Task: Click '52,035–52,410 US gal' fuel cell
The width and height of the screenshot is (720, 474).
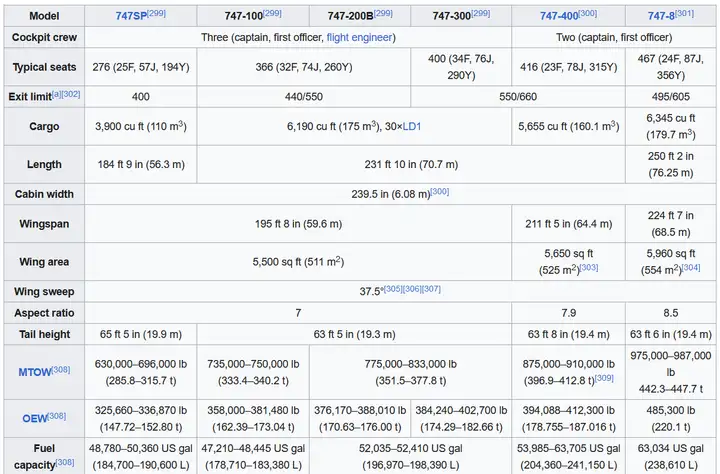Action: pos(411,456)
